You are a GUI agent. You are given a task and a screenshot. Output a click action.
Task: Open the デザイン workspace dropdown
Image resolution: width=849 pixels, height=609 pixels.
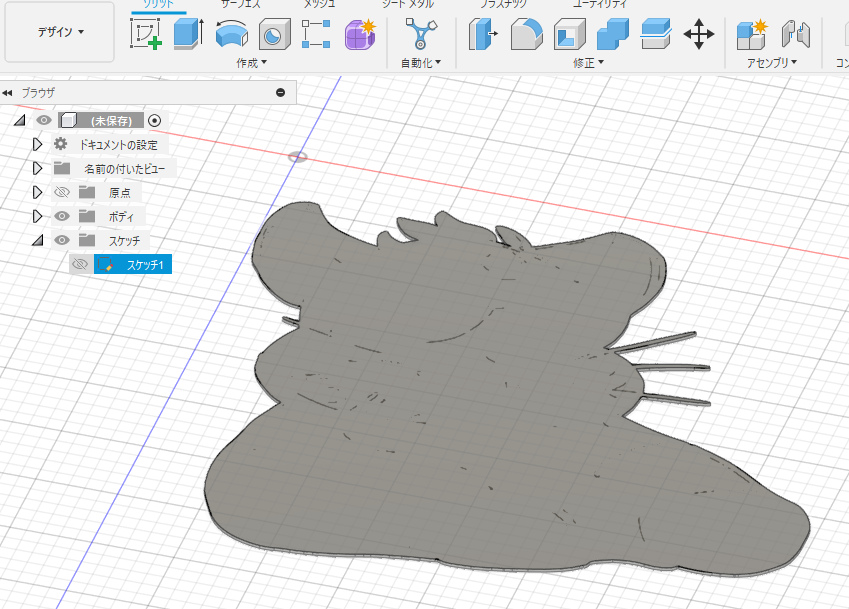60,32
